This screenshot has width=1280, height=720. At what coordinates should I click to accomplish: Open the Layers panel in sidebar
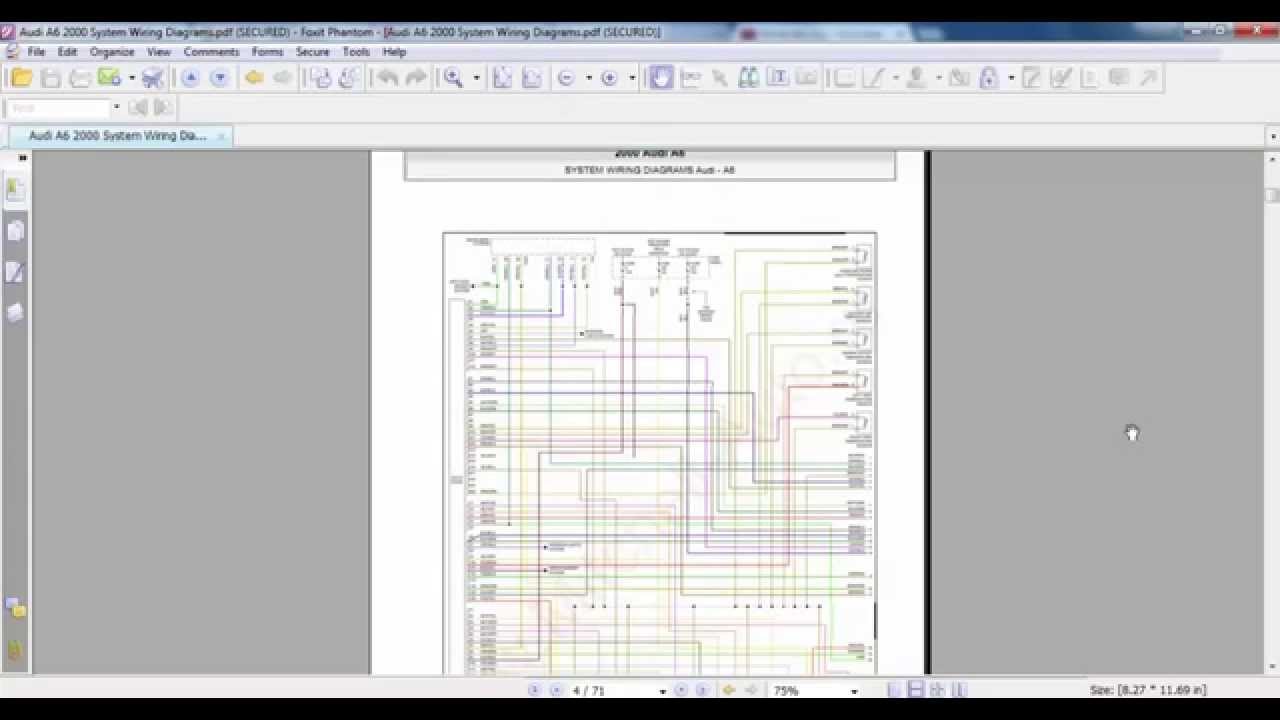click(15, 313)
